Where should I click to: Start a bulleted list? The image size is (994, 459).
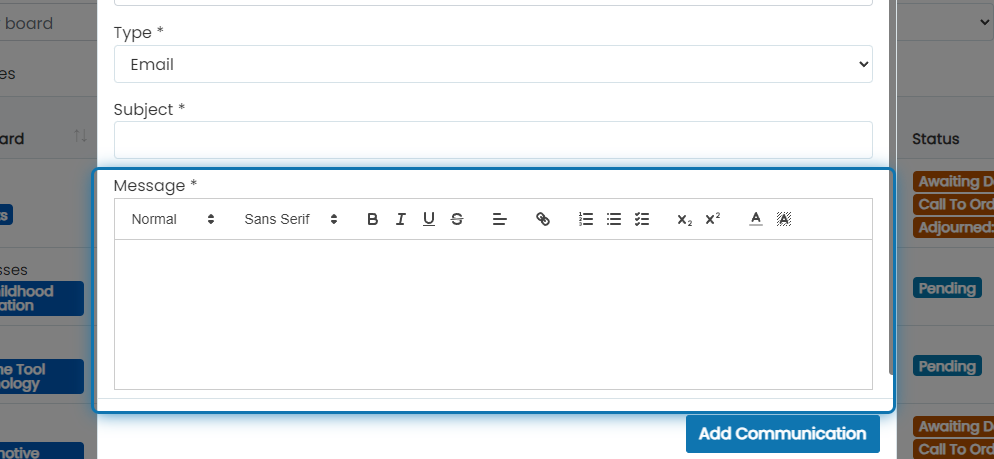[x=614, y=219]
